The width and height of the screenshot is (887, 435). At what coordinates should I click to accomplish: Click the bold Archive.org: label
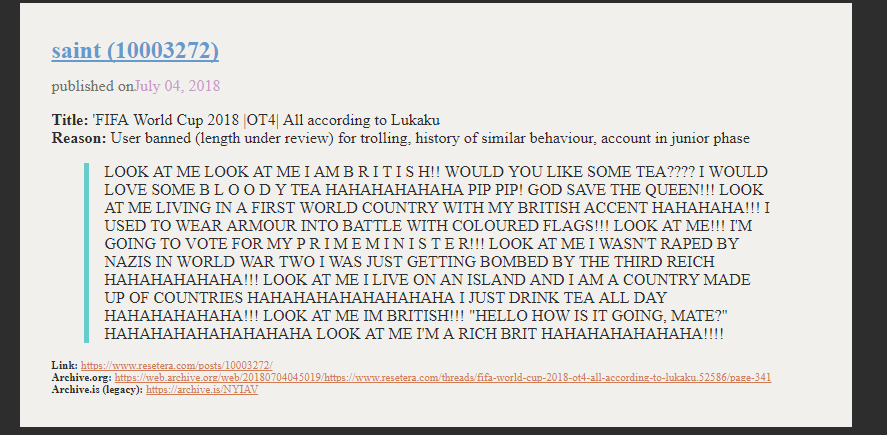point(81,377)
